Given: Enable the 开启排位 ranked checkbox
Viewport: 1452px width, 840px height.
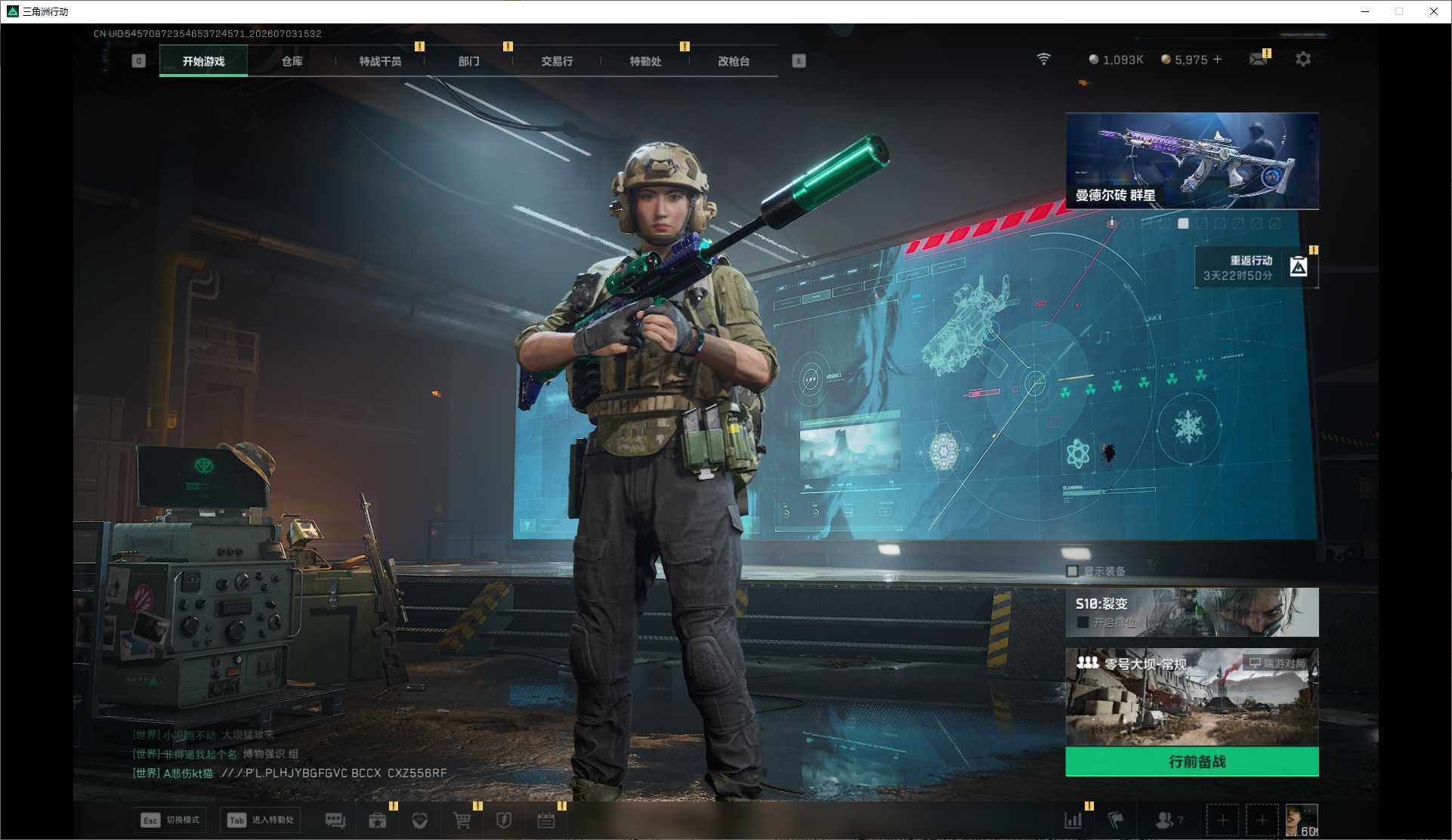Looking at the screenshot, I should click(1083, 622).
